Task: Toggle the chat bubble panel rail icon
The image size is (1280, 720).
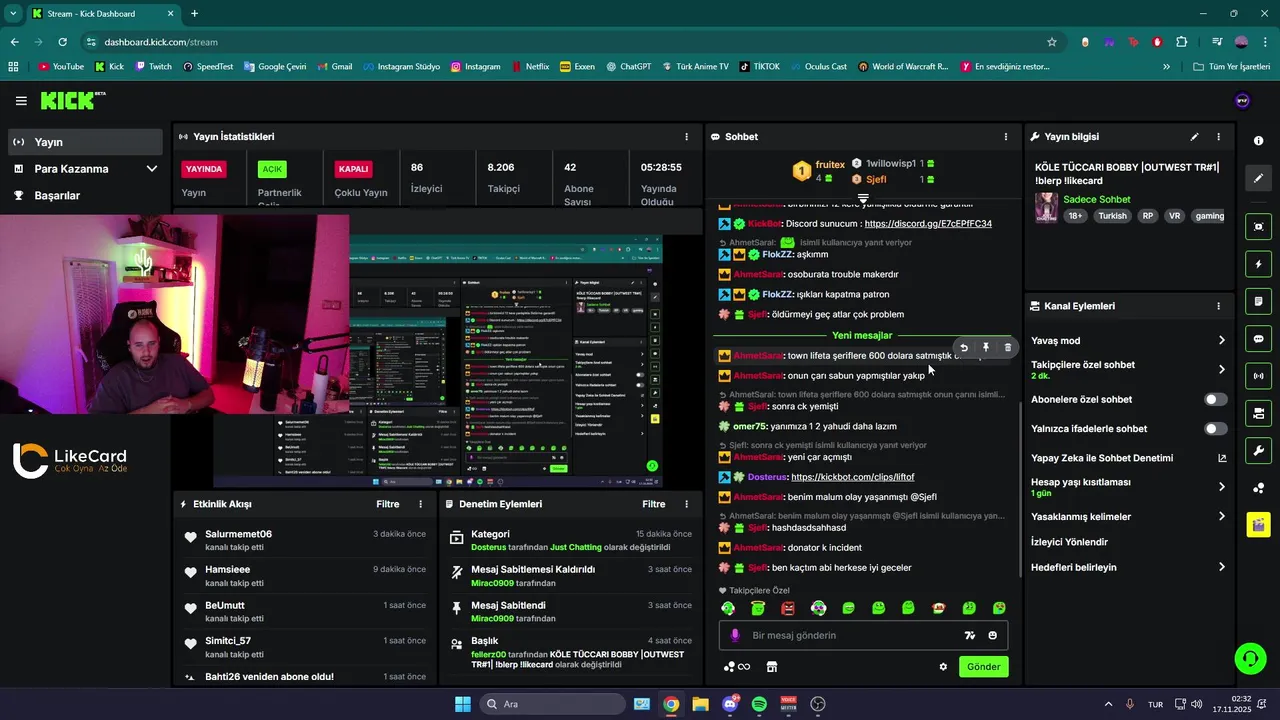Action: click(1259, 339)
